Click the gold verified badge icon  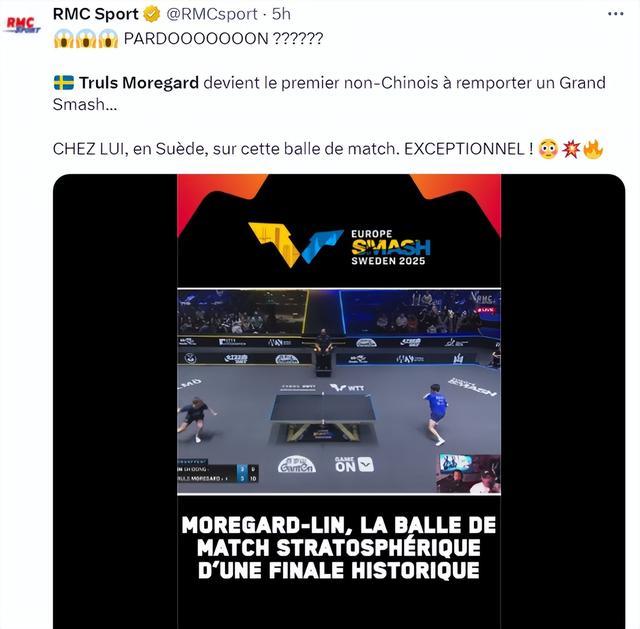coord(152,14)
